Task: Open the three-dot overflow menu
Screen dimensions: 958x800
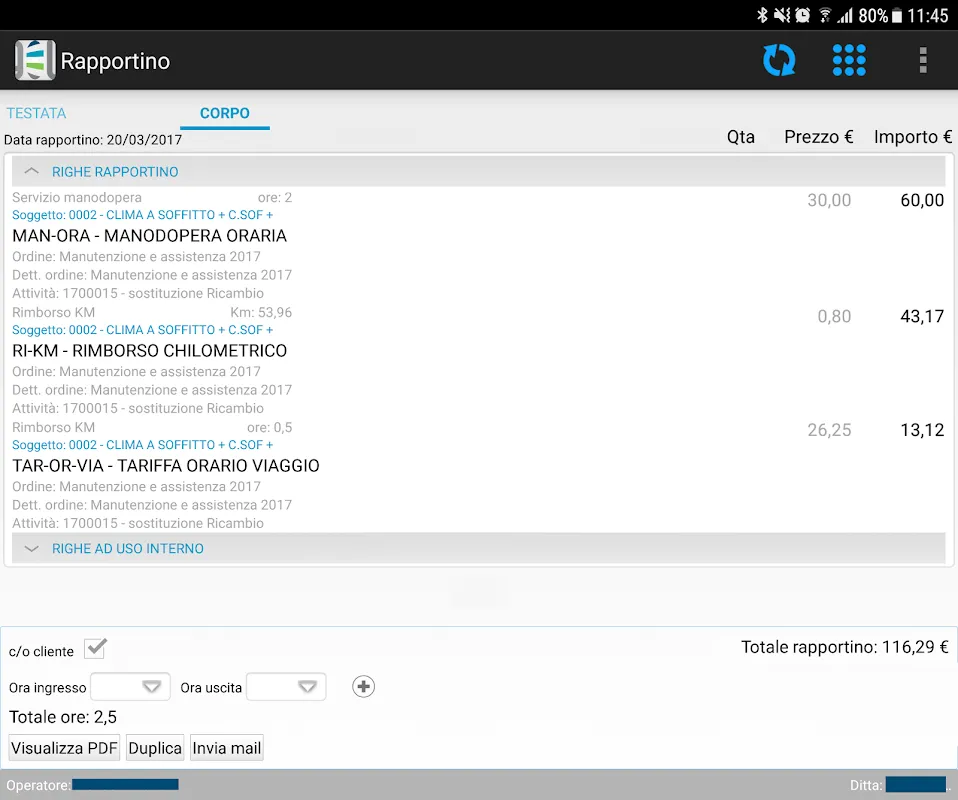Action: click(922, 60)
